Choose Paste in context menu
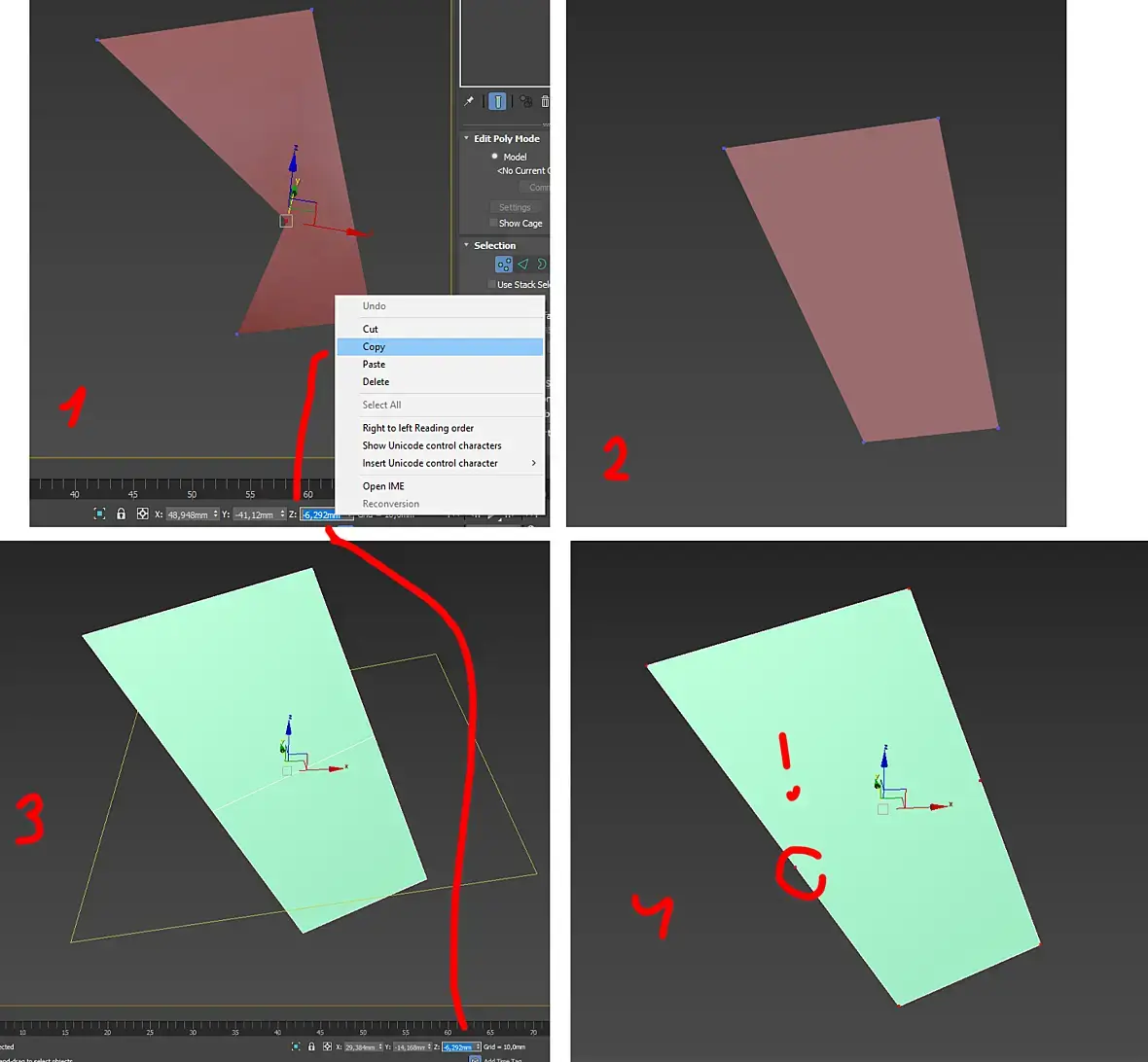Viewport: 1148px width, 1062px height. click(x=440, y=364)
